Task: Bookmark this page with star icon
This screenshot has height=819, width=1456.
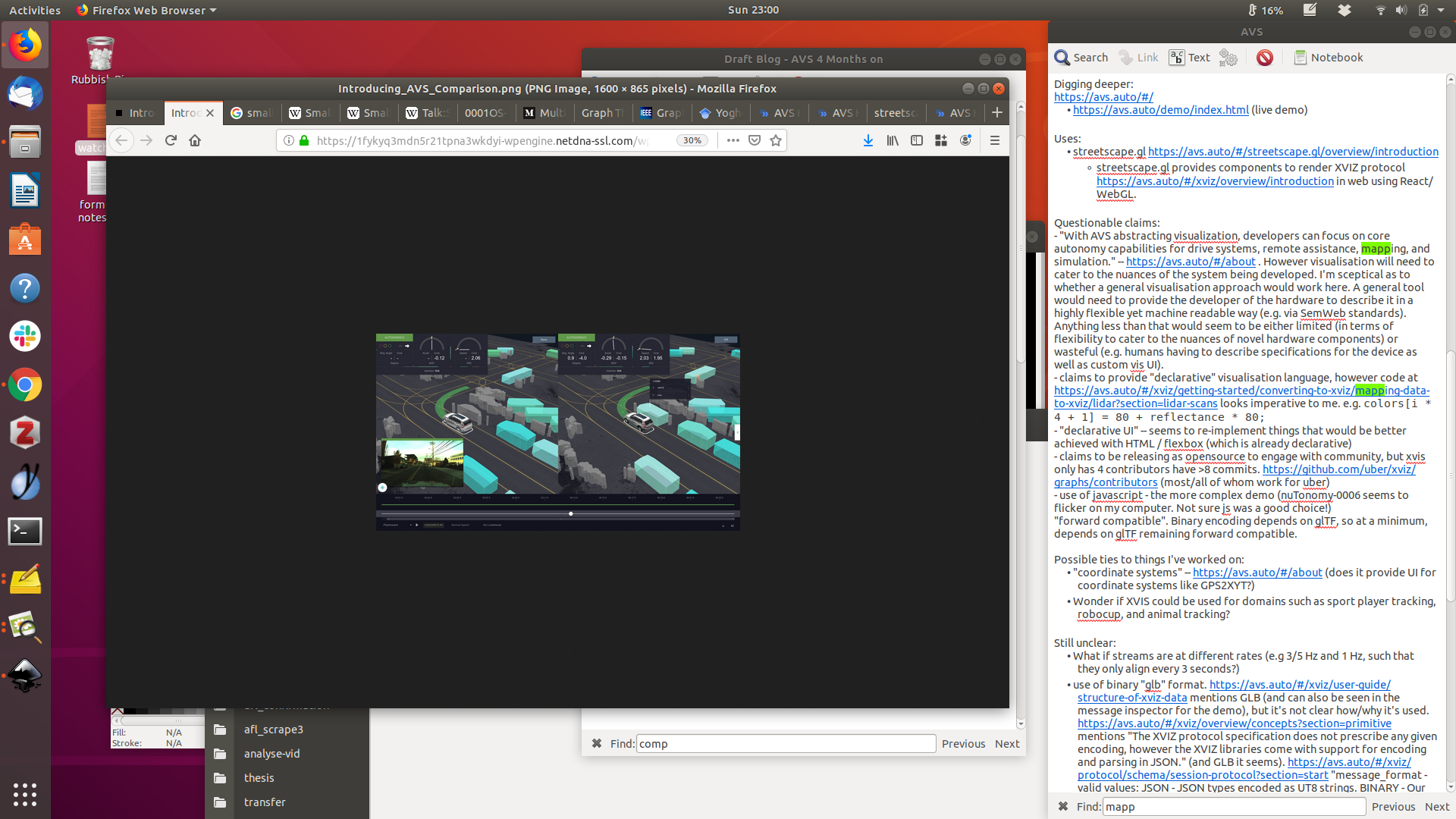Action: point(776,140)
